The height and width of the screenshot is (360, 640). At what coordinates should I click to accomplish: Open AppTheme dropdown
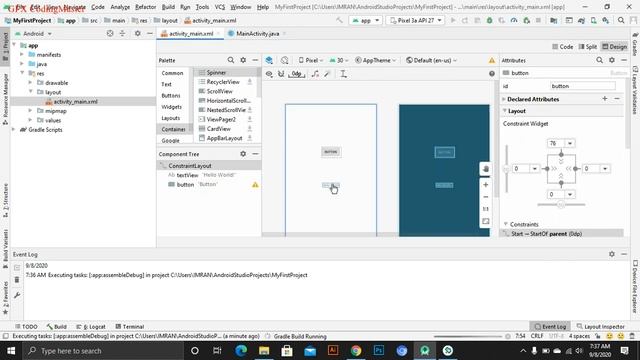(376, 60)
